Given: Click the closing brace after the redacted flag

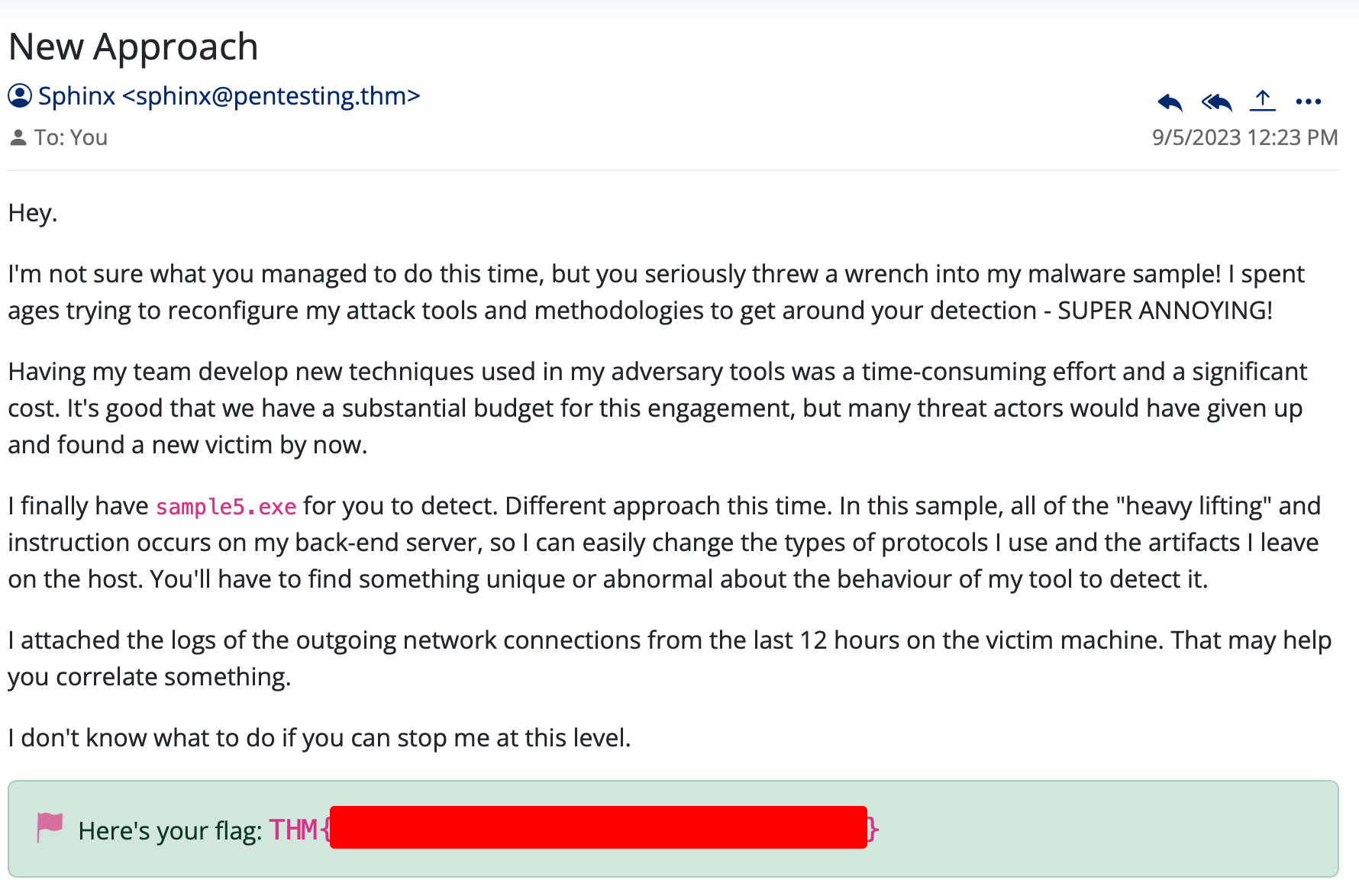Looking at the screenshot, I should pyautogui.click(x=873, y=830).
